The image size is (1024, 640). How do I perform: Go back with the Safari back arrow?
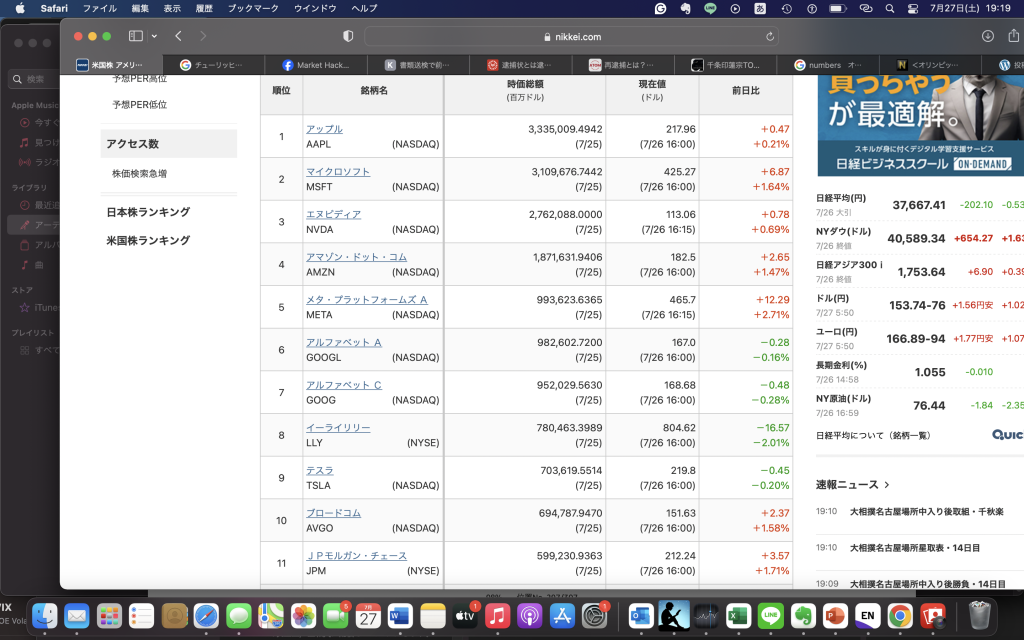click(178, 36)
